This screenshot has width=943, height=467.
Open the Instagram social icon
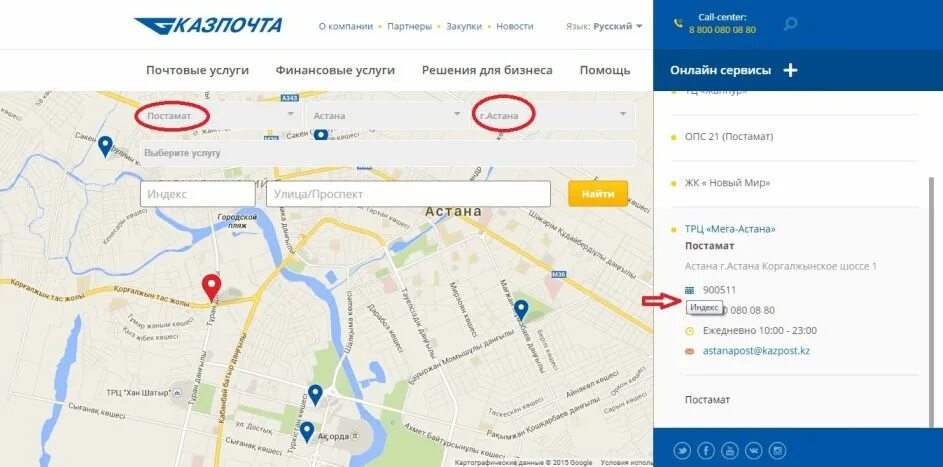tap(778, 450)
